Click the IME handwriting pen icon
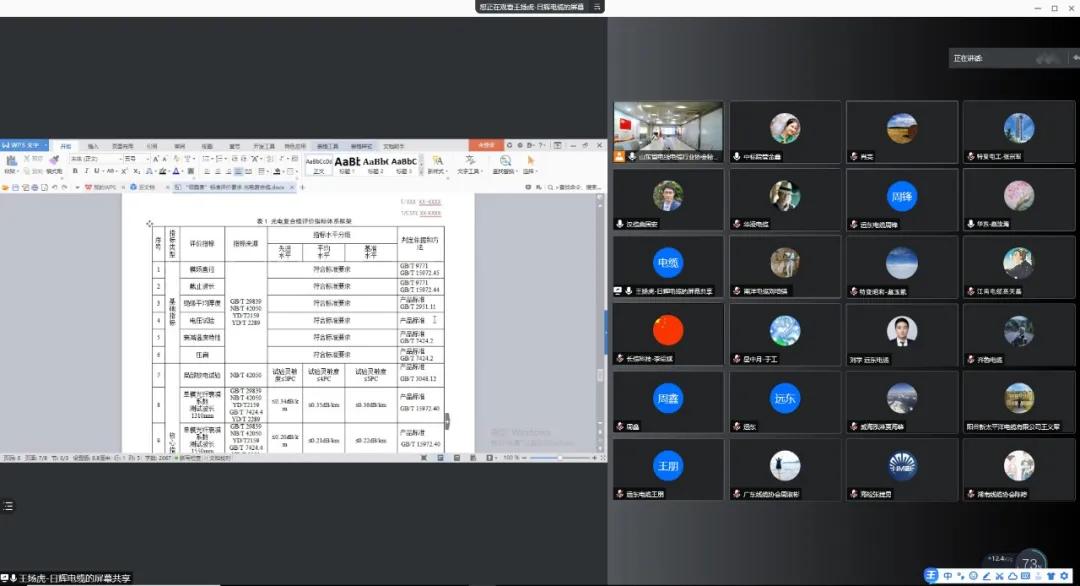 (986, 576)
